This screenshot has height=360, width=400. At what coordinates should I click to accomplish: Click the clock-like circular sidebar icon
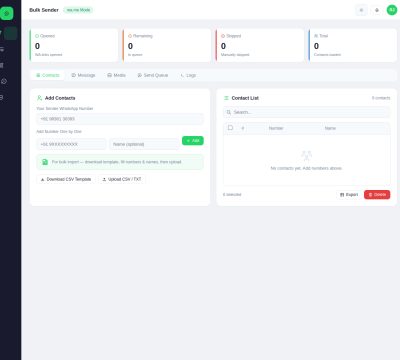point(4,81)
